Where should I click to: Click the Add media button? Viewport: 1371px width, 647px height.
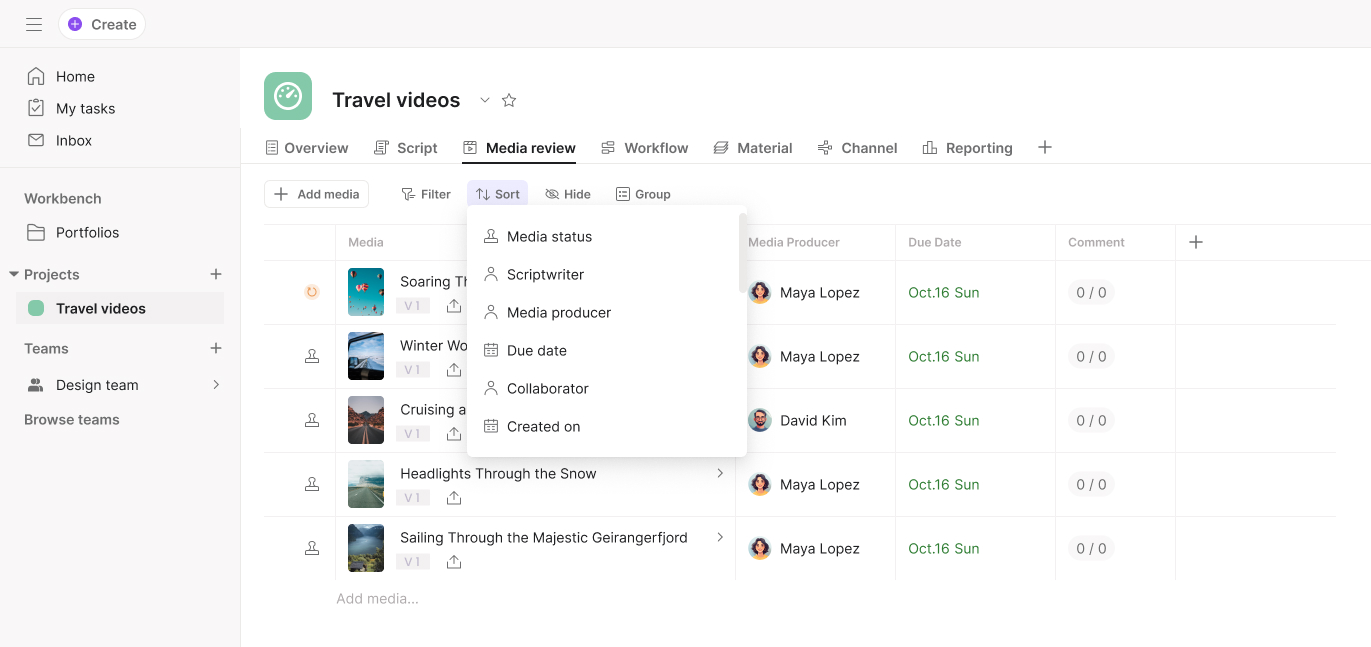(x=316, y=194)
